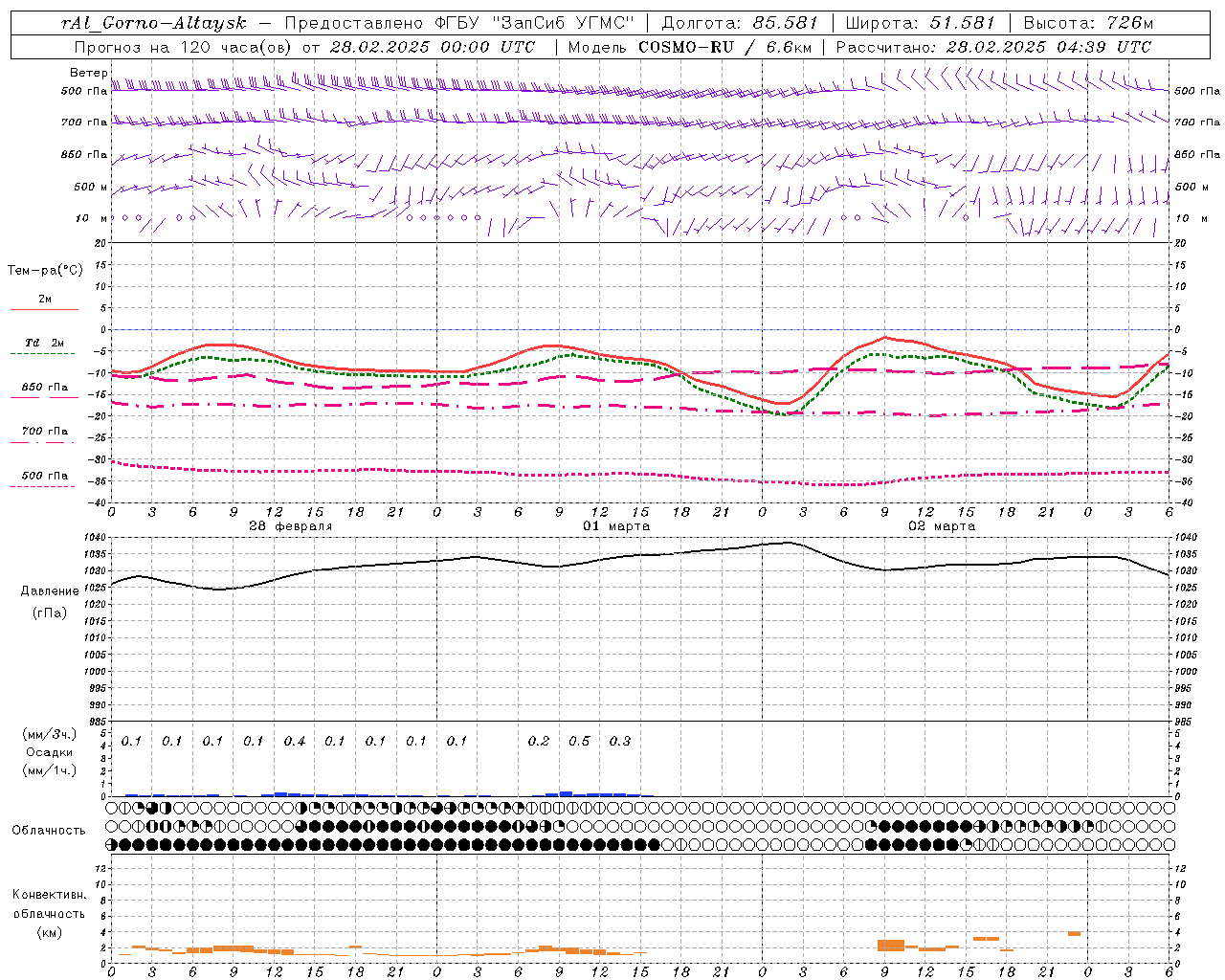Click the Конвективн. panel label
This screenshot has width=1225, height=980.
49,895
